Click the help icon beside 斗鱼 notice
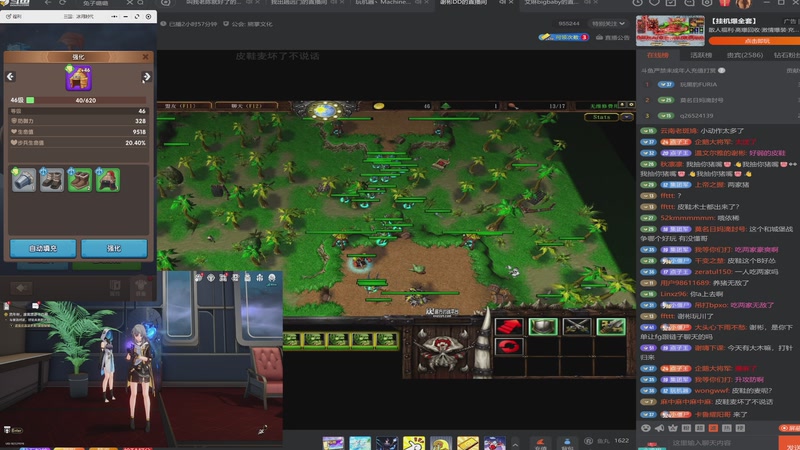 [x=721, y=70]
